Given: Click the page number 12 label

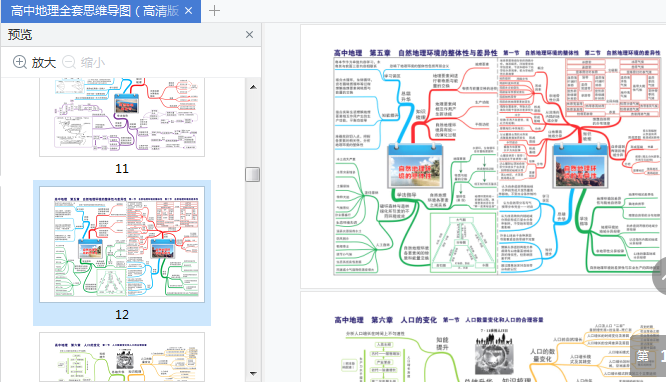Looking at the screenshot, I should pos(122,314).
